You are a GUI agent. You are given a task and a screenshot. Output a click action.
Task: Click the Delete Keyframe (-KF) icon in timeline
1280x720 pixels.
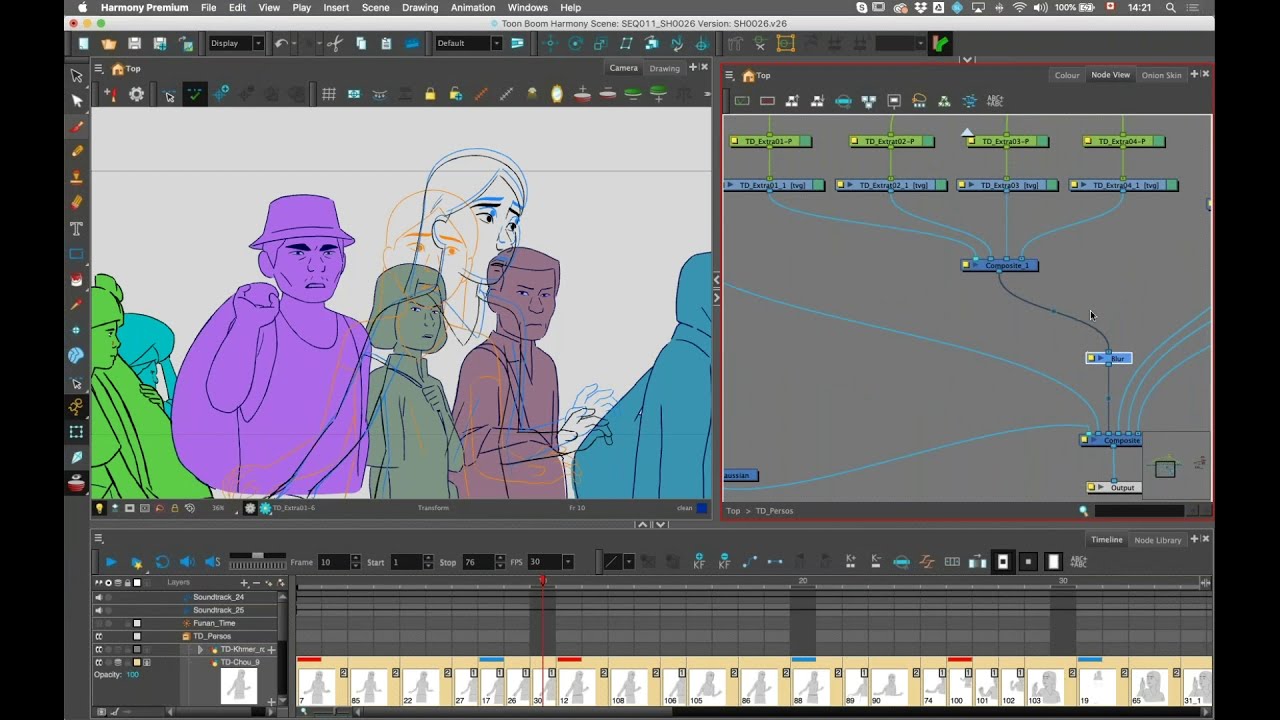pos(724,562)
